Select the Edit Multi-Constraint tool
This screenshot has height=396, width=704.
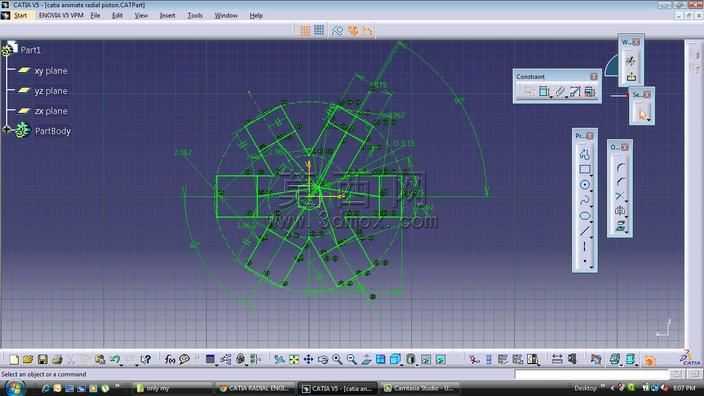coord(590,92)
